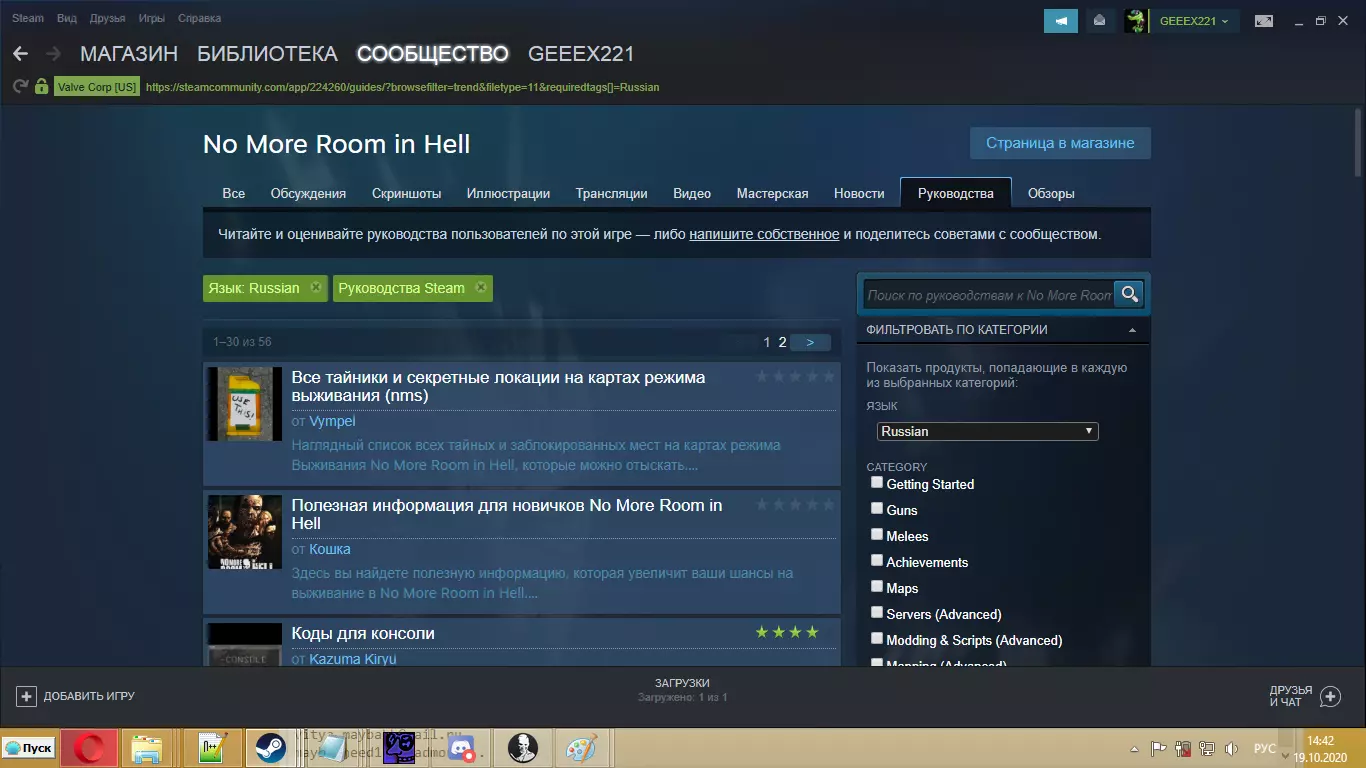This screenshot has width=1366, height=768.
Task: Open the 'Скриншоты' tab
Action: point(406,193)
